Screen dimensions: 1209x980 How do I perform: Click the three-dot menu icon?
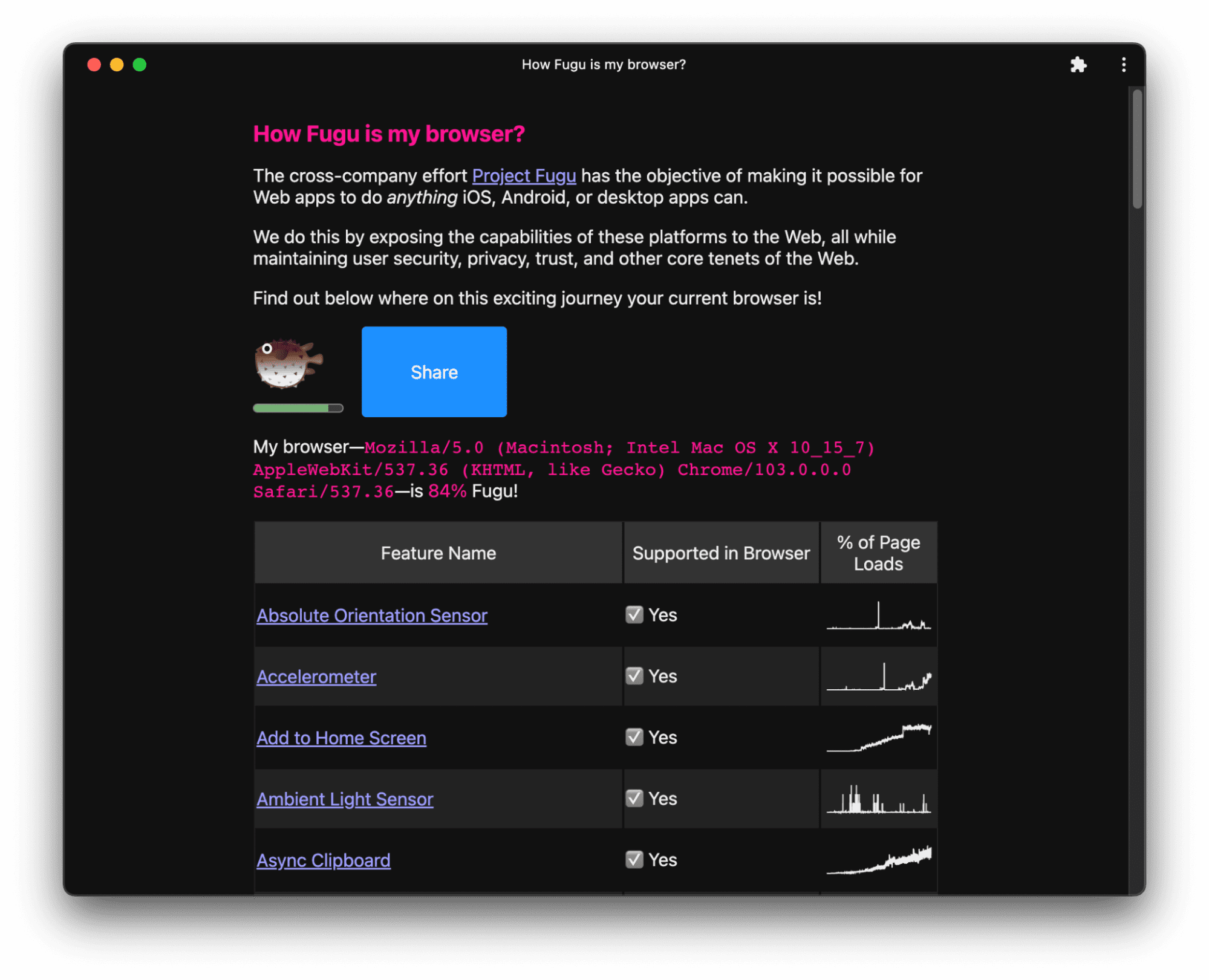tap(1125, 64)
